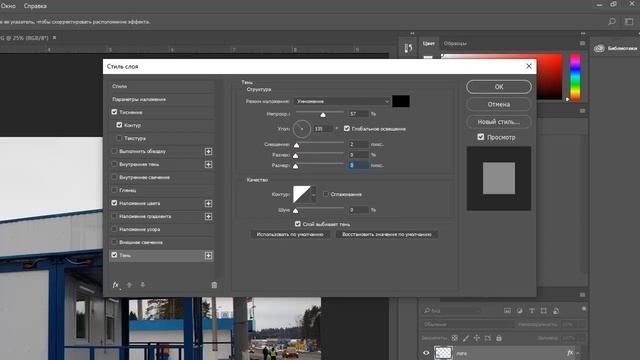Uncheck the Тиснение (Bevel & Emboss) checkbox

click(x=114, y=112)
